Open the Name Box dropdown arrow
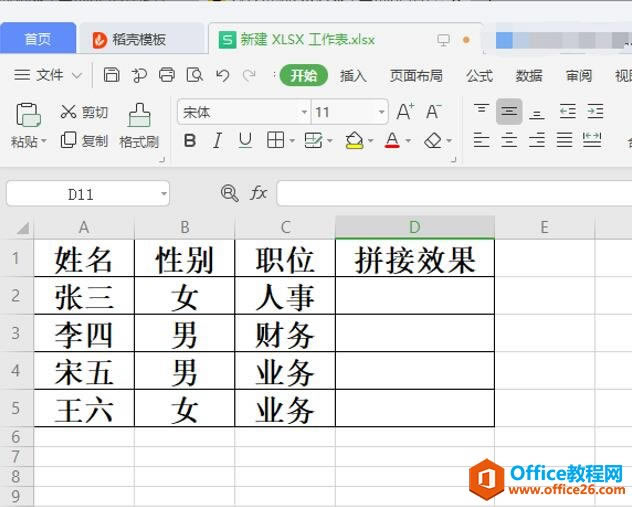 [164, 194]
